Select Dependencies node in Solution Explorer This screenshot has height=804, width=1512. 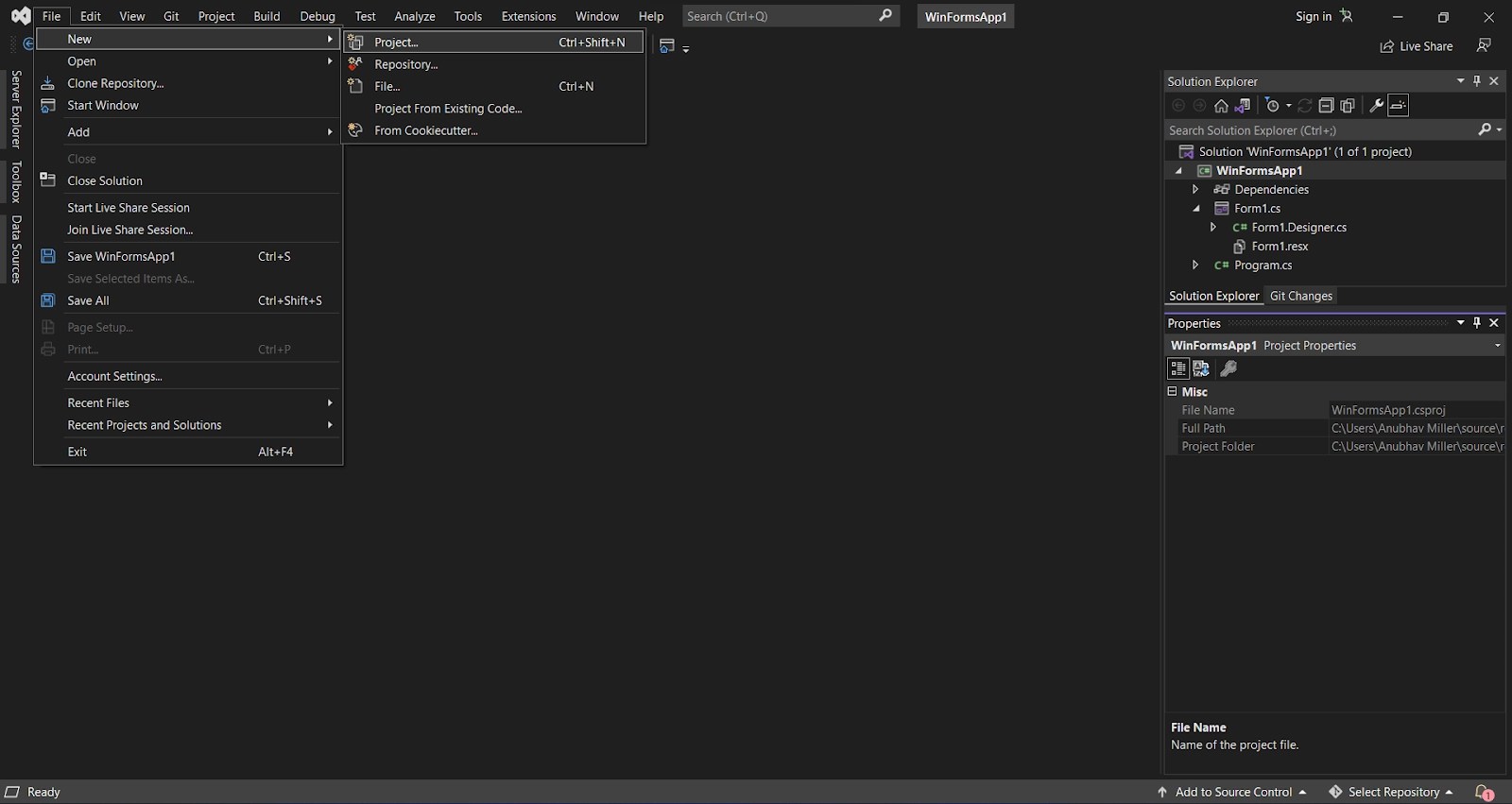pos(1271,189)
